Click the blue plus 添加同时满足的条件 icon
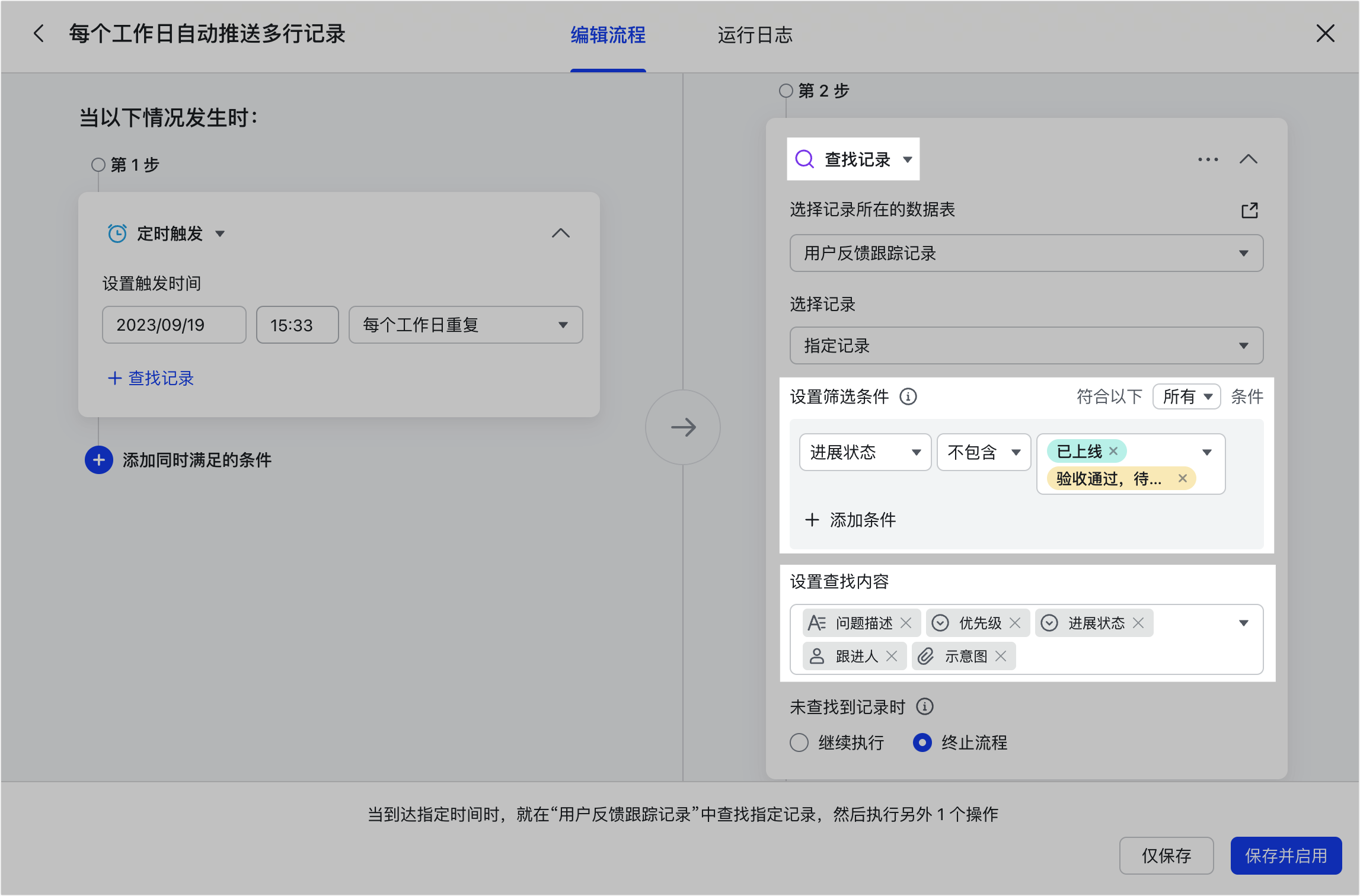 click(x=99, y=460)
